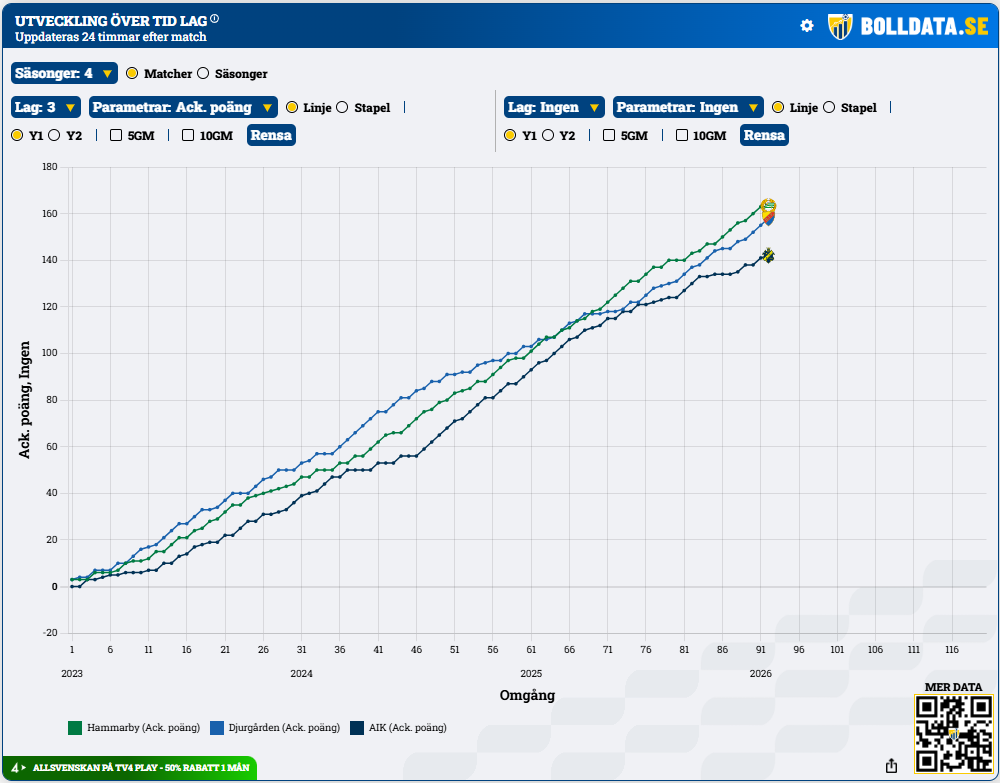Open the Lag: Ingen dropdown
Image resolution: width=1000 pixels, height=783 pixels.
[555, 108]
